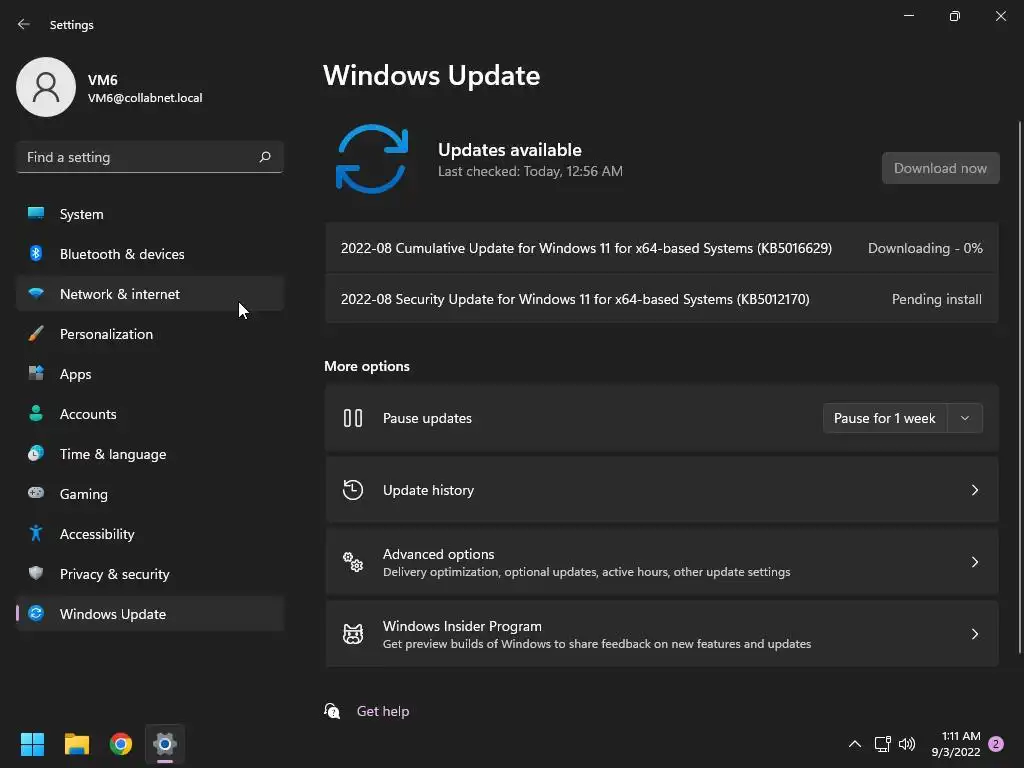The image size is (1024, 768).
Task: Click the vertical scrollbar on right
Action: tap(1019, 387)
